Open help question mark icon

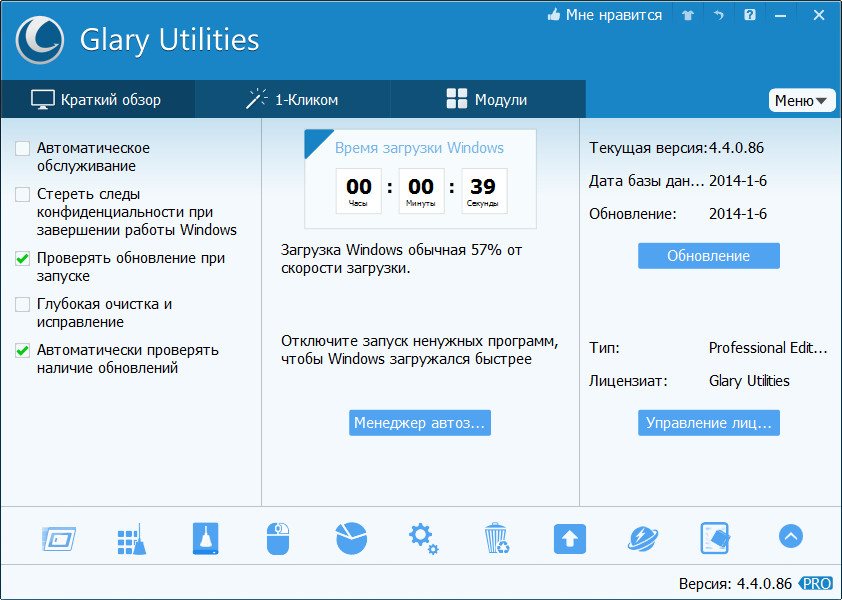click(x=750, y=15)
